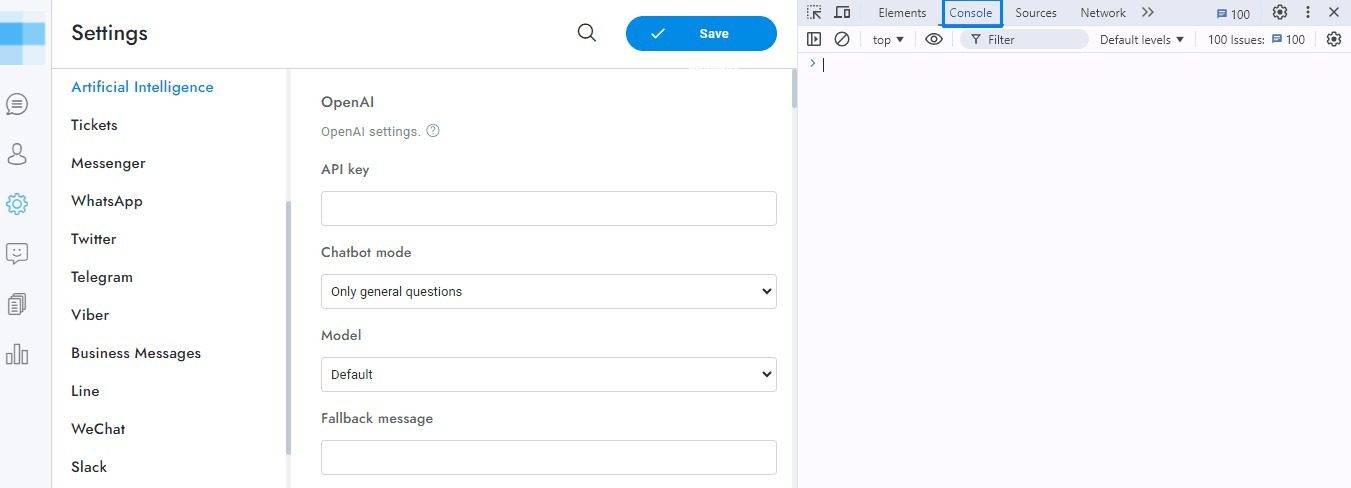Switch to the Network tab in DevTools
Viewport: 1351px width, 488px height.
[x=1102, y=13]
